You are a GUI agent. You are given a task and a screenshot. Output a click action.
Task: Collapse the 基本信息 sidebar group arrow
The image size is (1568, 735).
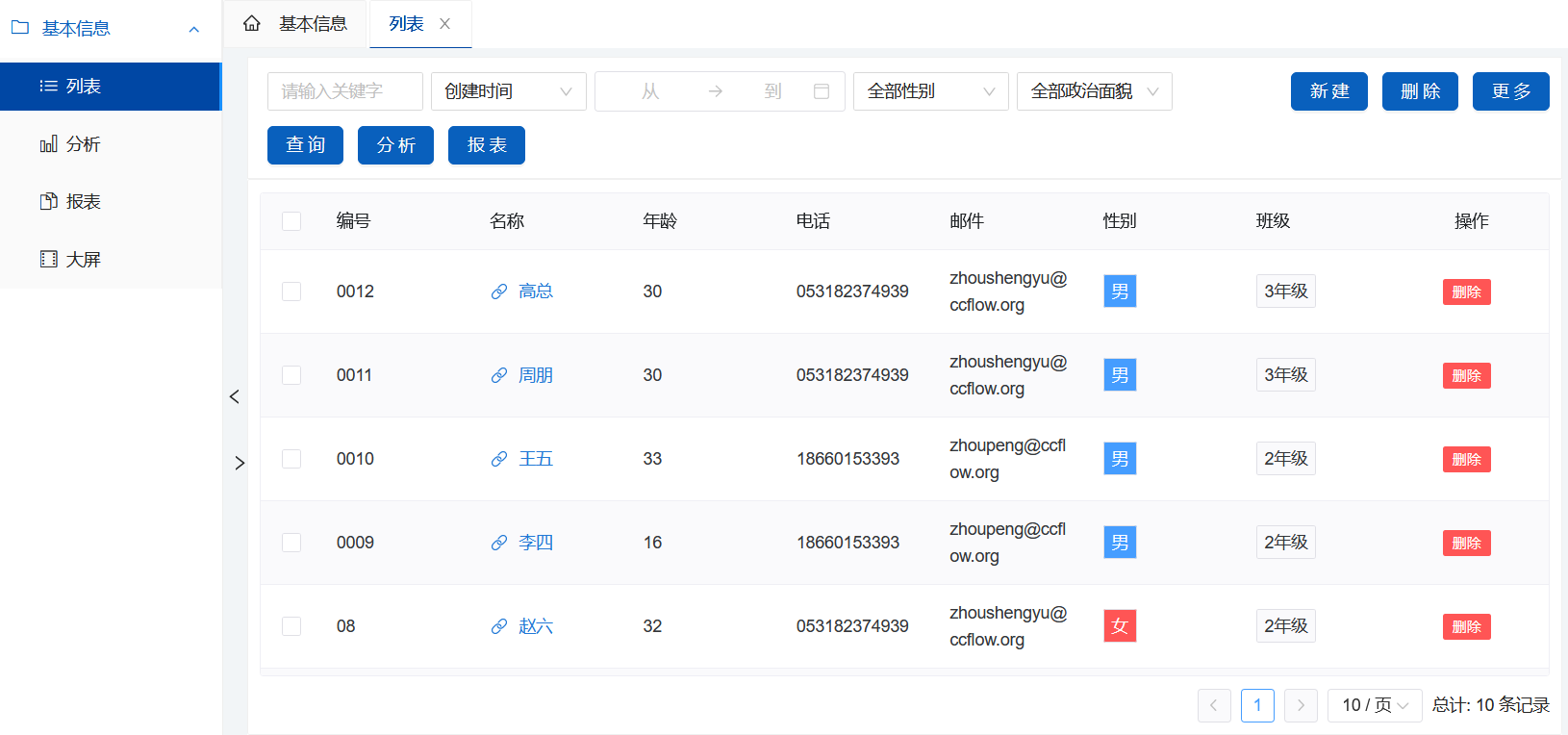(x=194, y=29)
